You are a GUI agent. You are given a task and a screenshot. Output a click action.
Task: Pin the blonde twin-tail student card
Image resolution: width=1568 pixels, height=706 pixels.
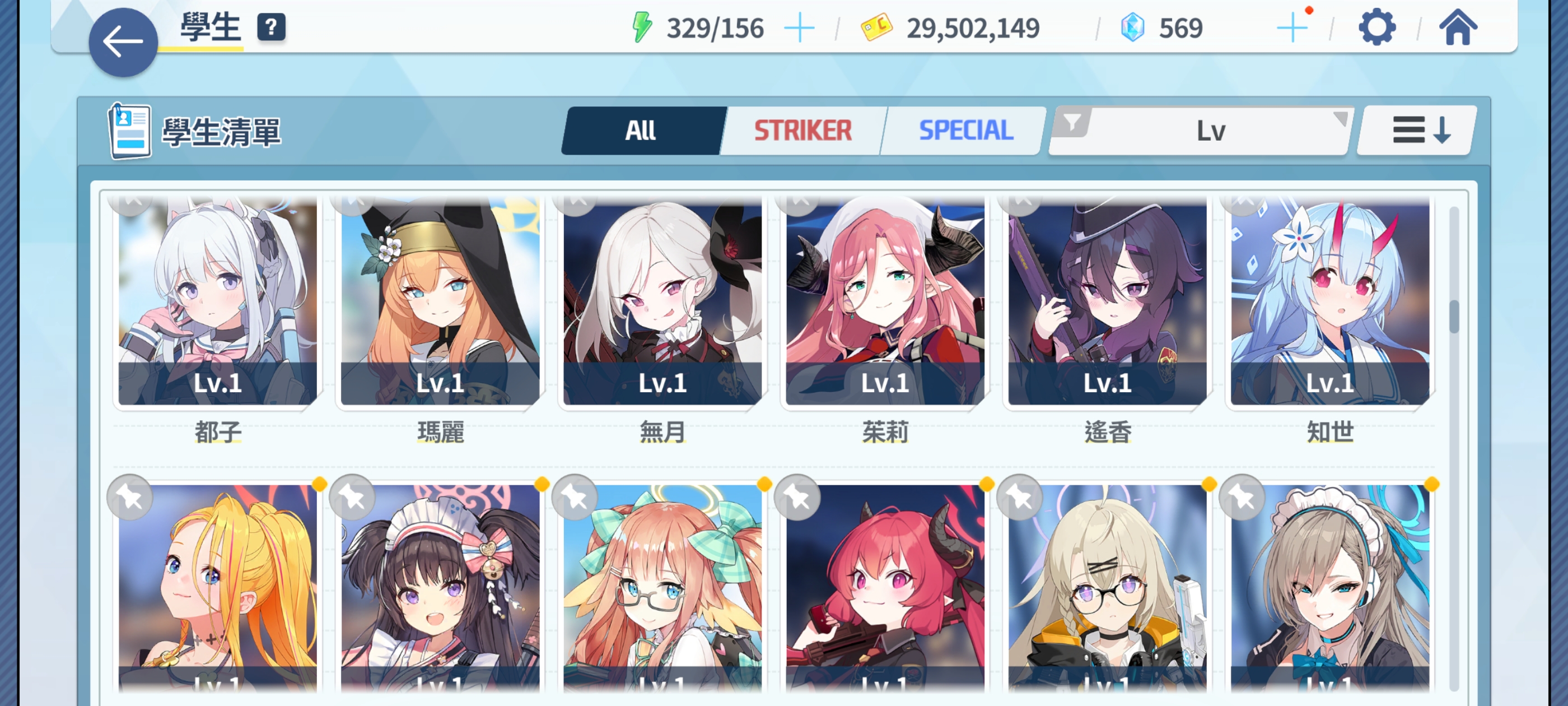pos(130,498)
